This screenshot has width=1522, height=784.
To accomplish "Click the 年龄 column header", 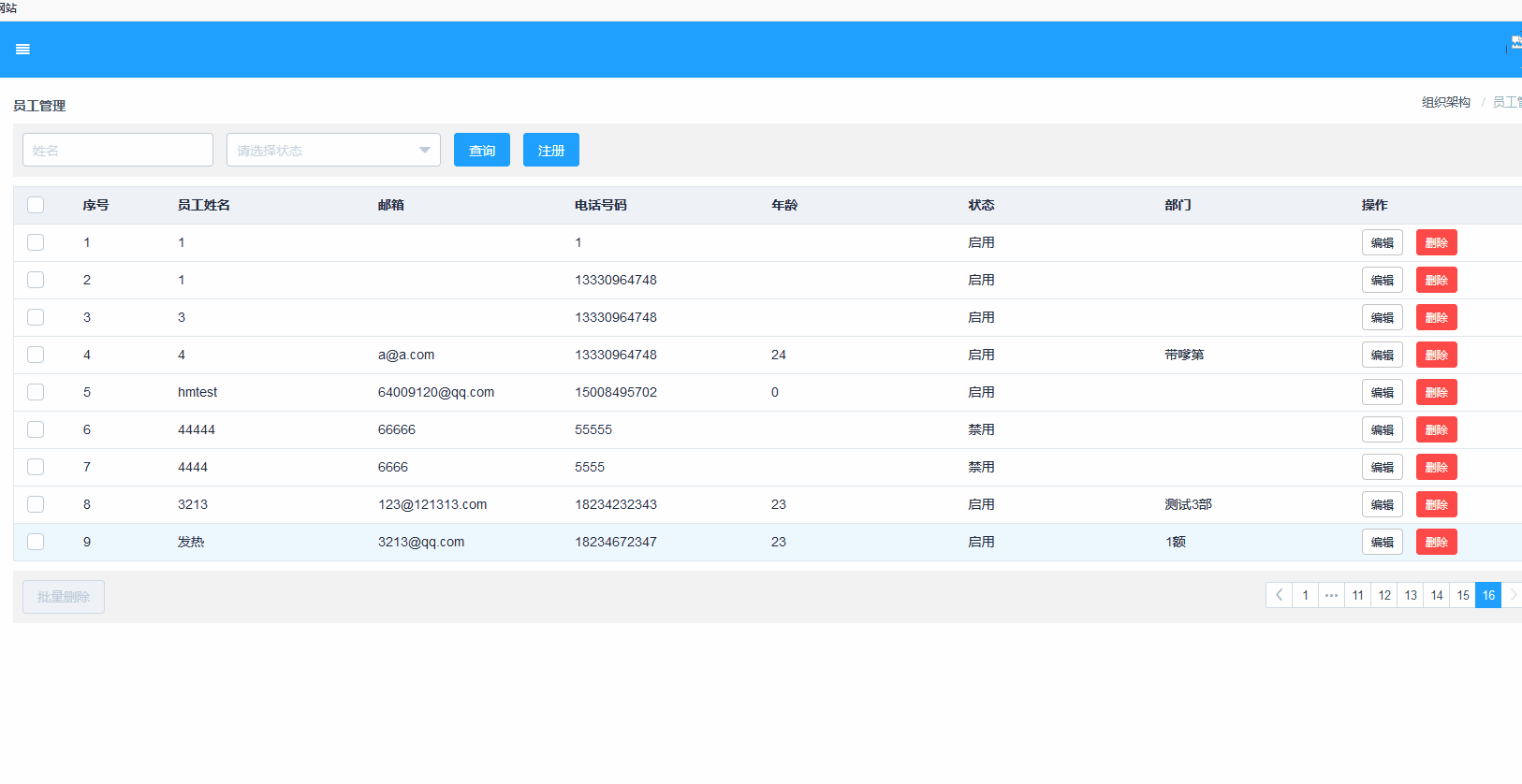I will click(x=784, y=205).
